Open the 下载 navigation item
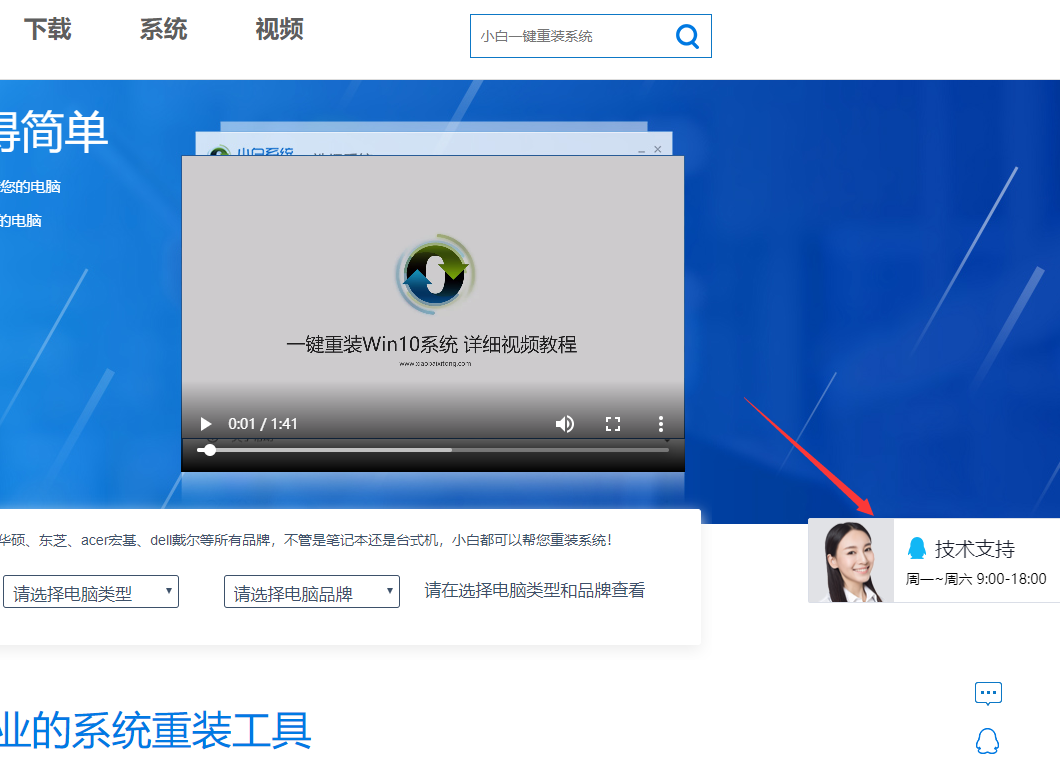Viewport: 1060px width, 758px height. click(47, 29)
